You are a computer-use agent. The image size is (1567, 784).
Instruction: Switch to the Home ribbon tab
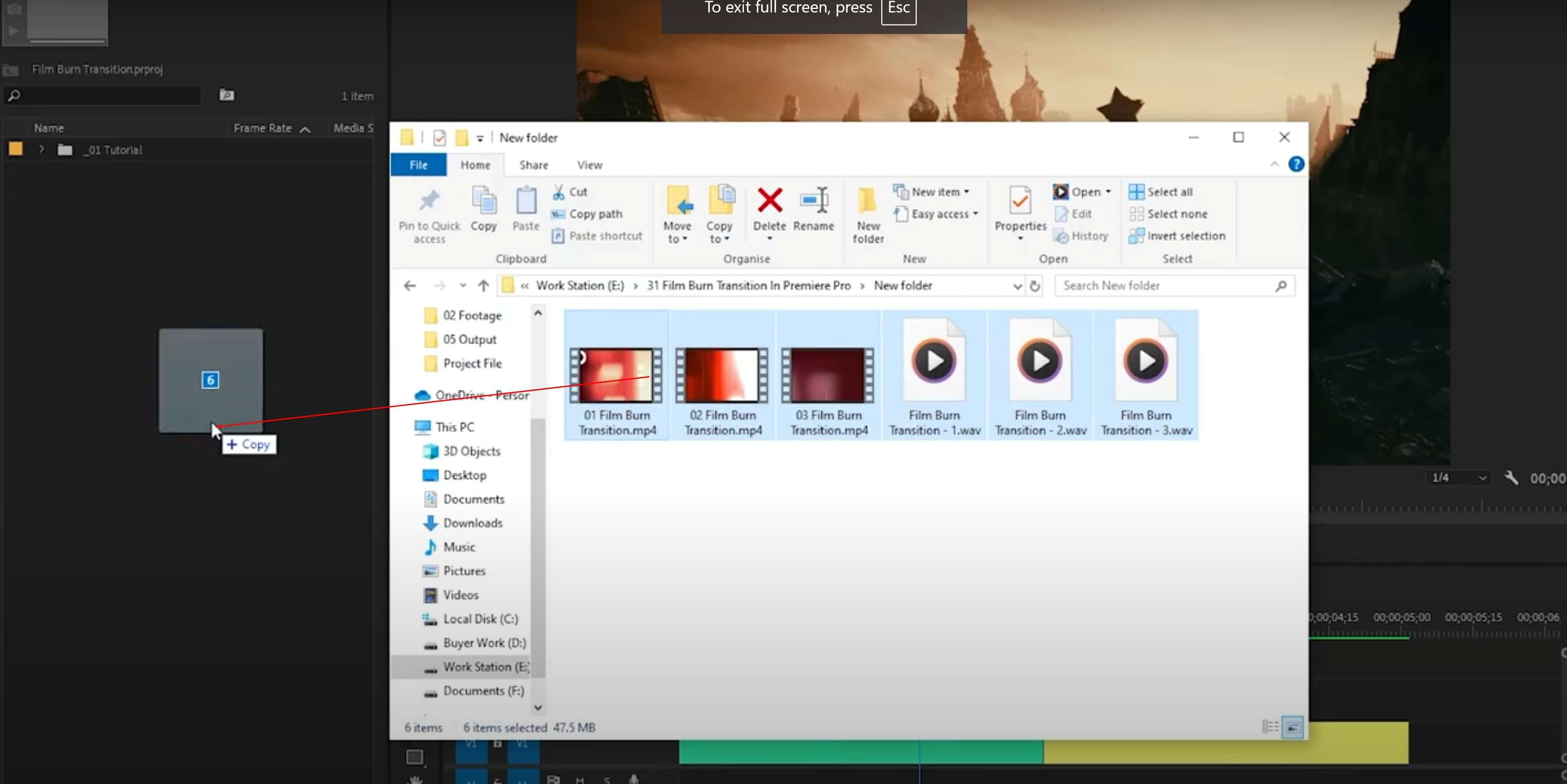pyautogui.click(x=475, y=165)
